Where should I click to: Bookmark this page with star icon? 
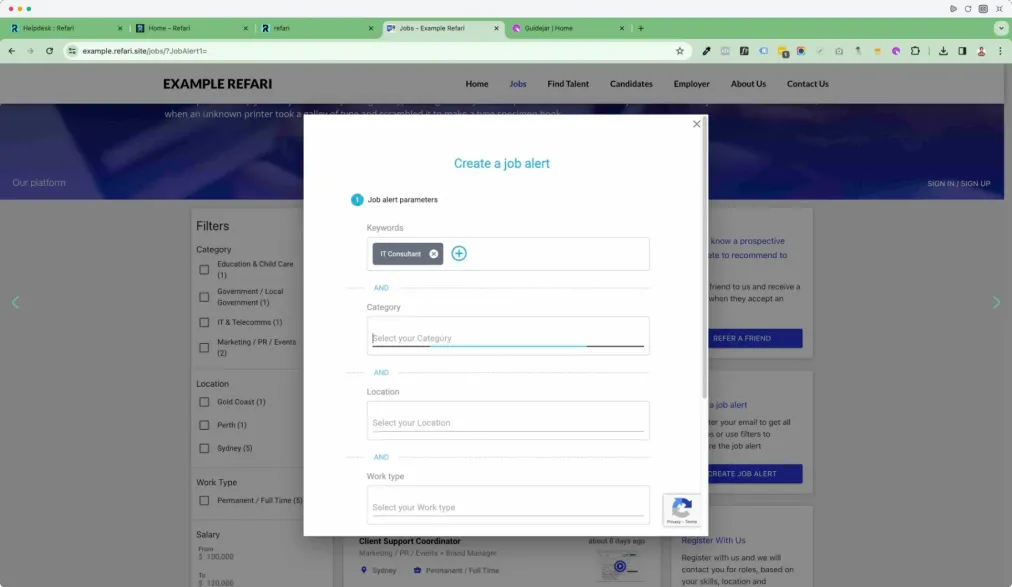[680, 51]
